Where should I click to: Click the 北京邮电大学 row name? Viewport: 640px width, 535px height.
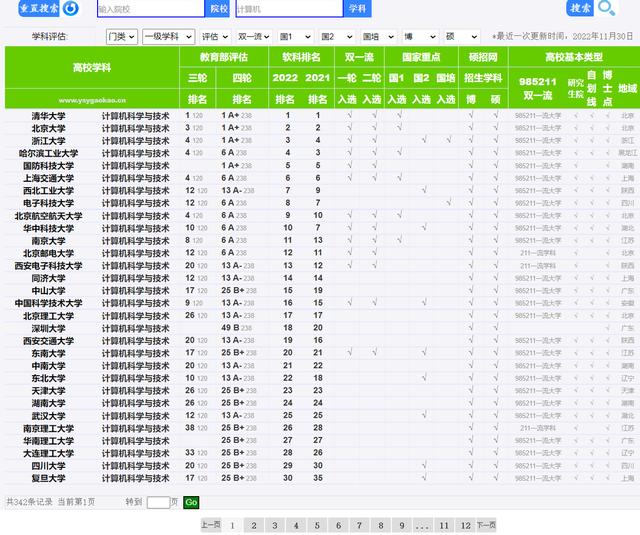click(49, 253)
